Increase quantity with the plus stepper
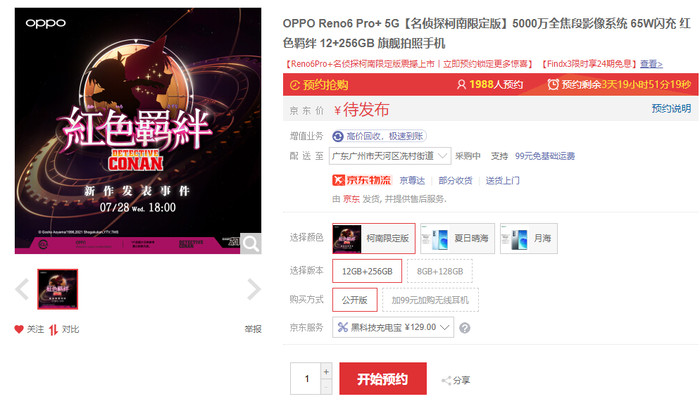This screenshot has height=406, width=700. click(326, 371)
